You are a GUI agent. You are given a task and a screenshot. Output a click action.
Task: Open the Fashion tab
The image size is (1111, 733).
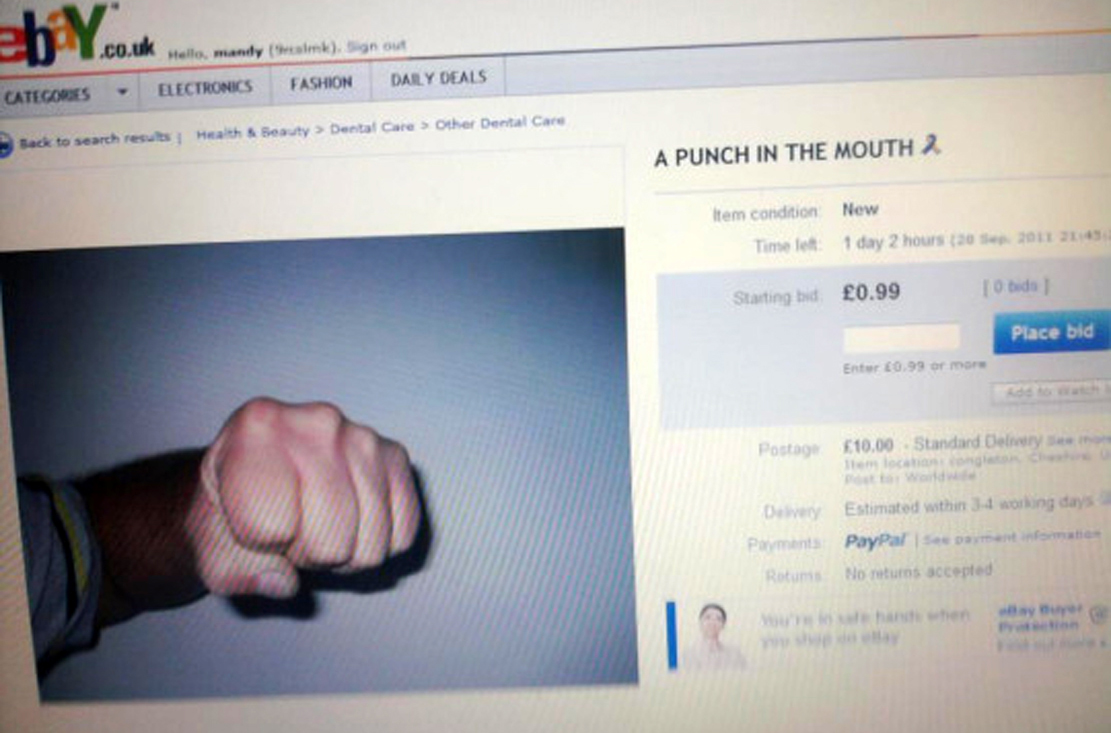point(321,84)
